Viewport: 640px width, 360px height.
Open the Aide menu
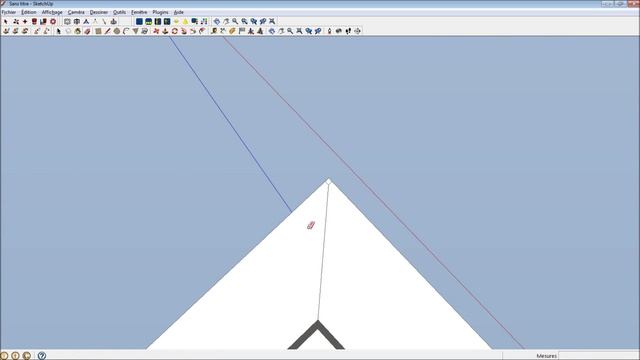click(x=178, y=12)
